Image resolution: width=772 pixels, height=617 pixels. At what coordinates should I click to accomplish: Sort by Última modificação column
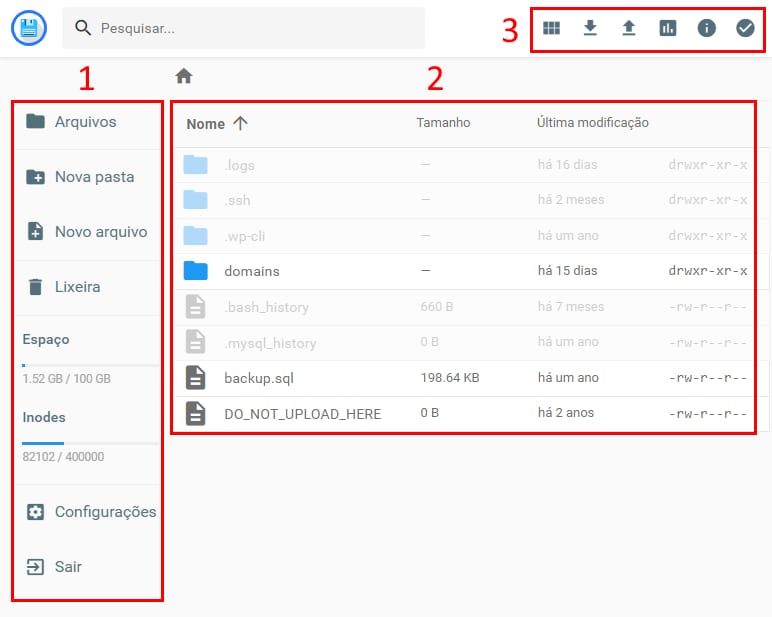tap(592, 123)
